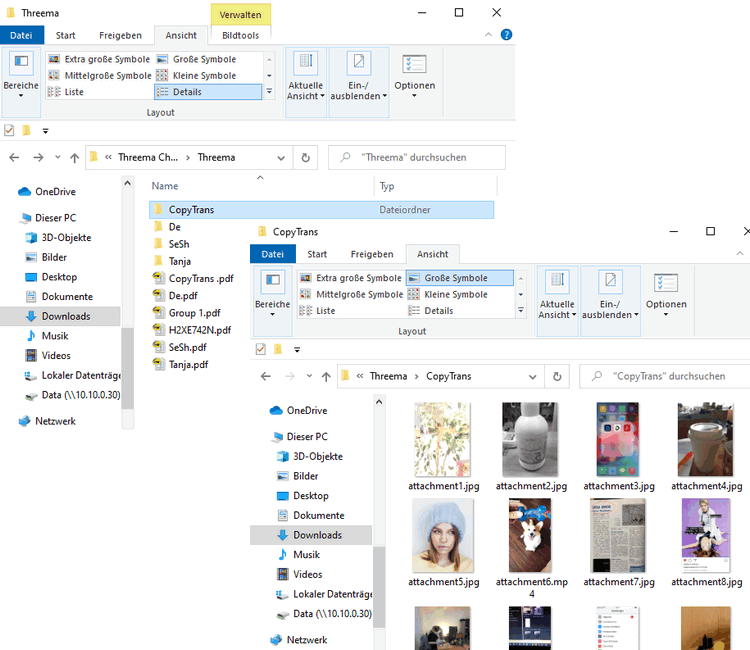Expand address bar history in Threema window
The image size is (750, 650).
pyautogui.click(x=281, y=158)
